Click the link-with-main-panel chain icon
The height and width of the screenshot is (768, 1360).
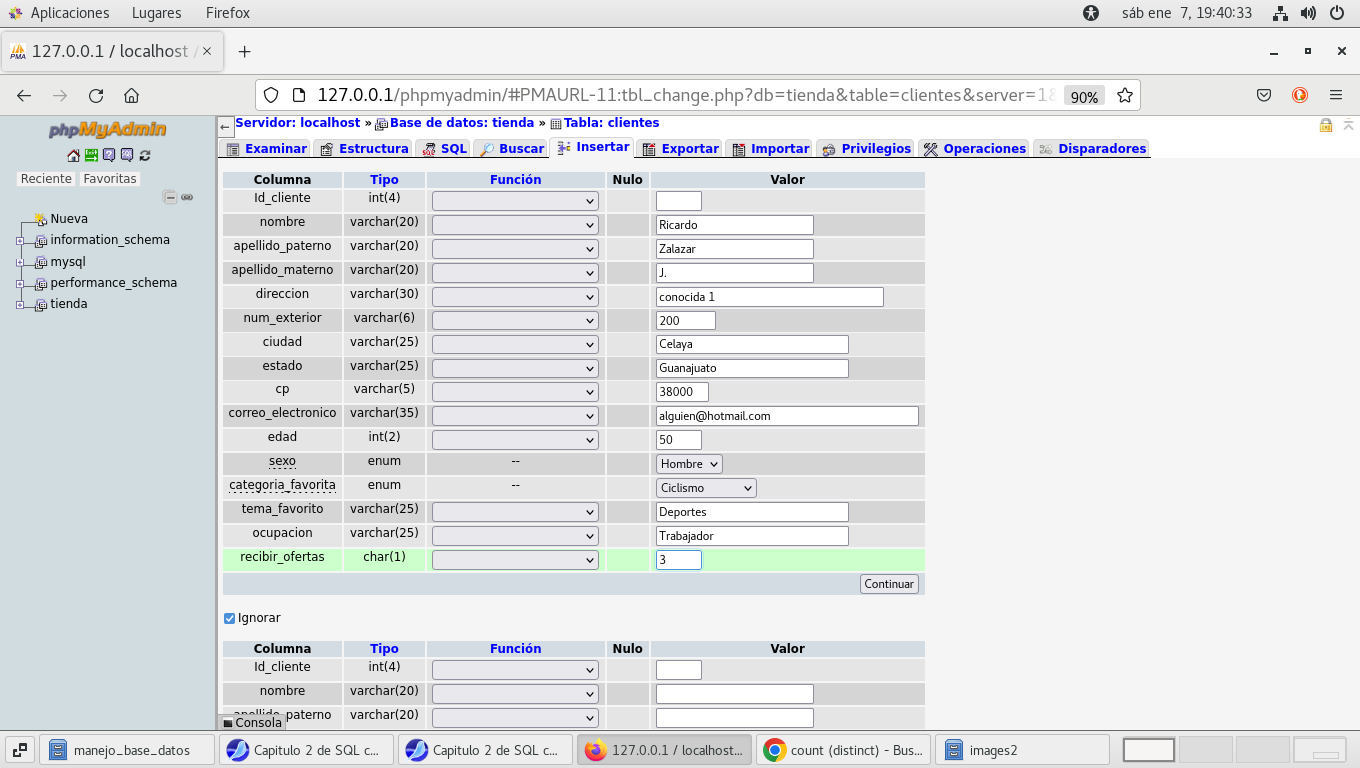[187, 198]
